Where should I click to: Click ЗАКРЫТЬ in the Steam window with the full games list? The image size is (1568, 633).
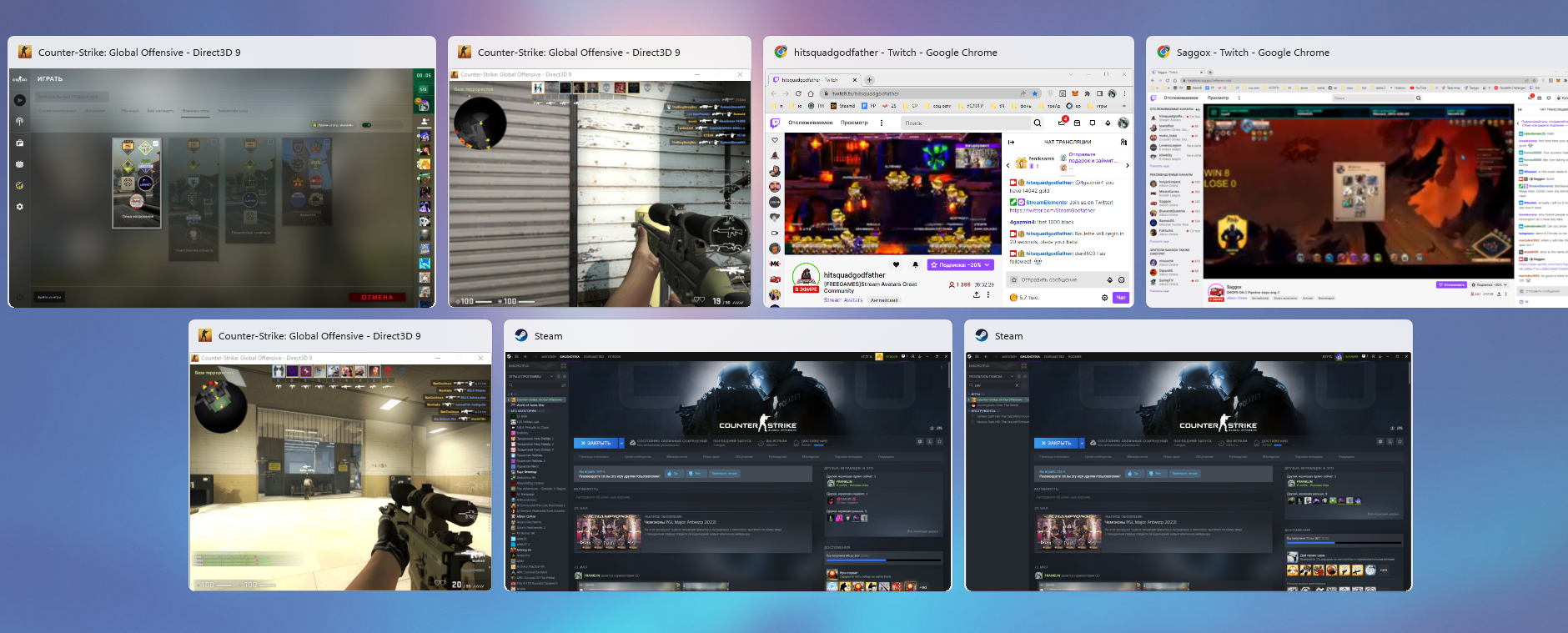pos(596,443)
